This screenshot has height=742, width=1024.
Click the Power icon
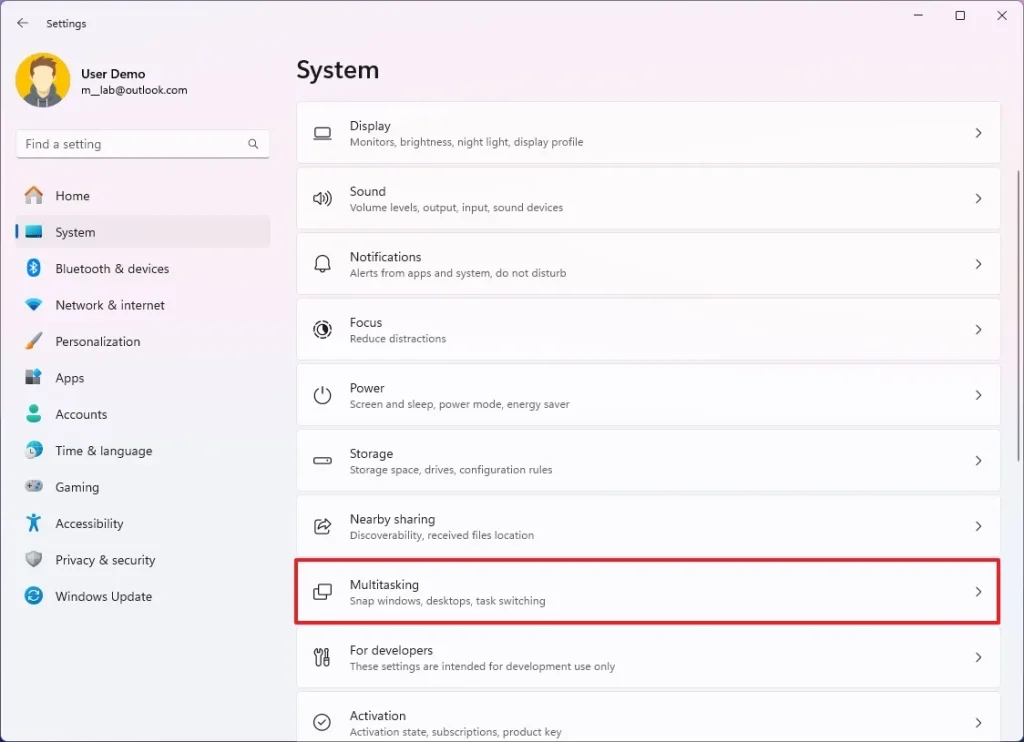(322, 395)
